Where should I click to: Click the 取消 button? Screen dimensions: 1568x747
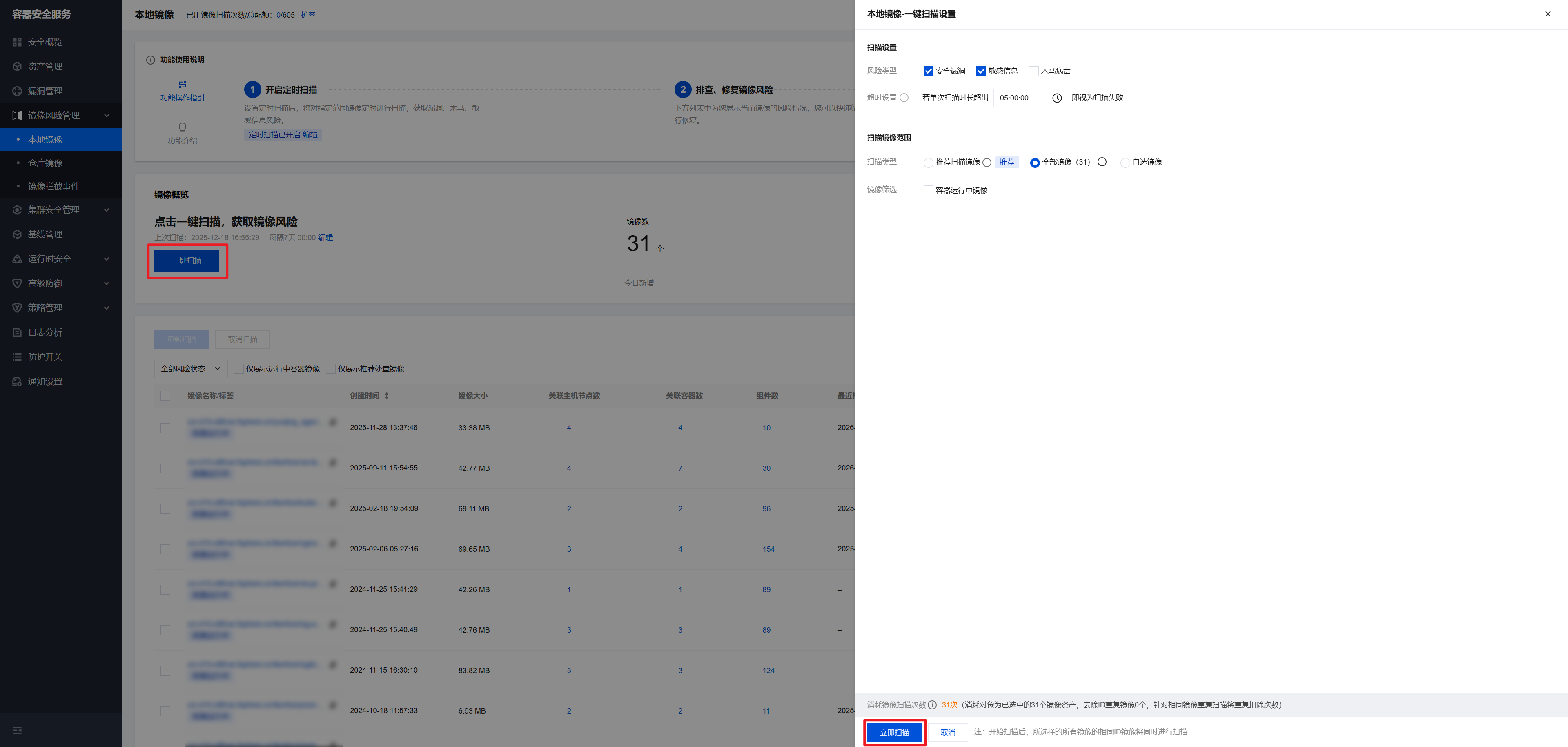(948, 732)
